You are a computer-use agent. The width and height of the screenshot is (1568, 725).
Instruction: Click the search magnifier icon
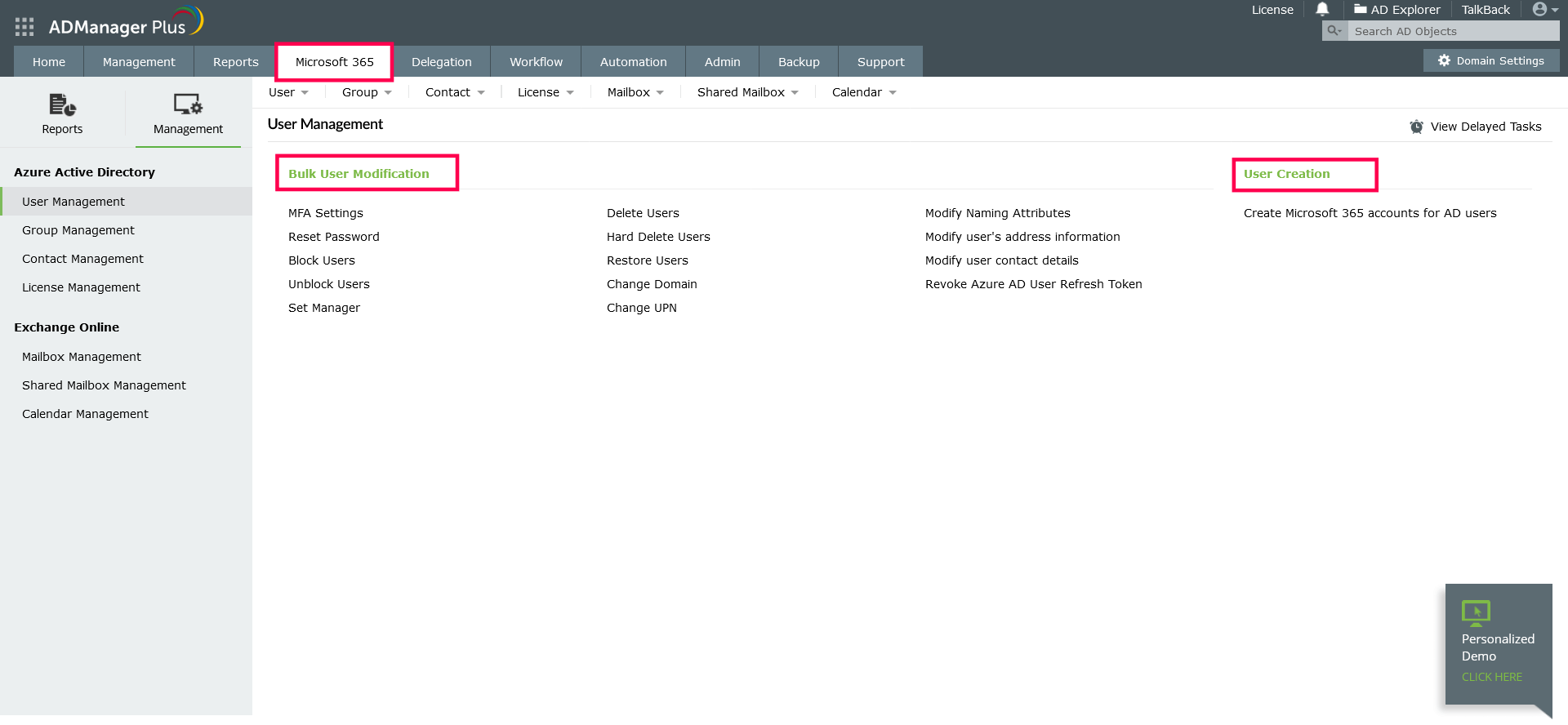point(1334,31)
